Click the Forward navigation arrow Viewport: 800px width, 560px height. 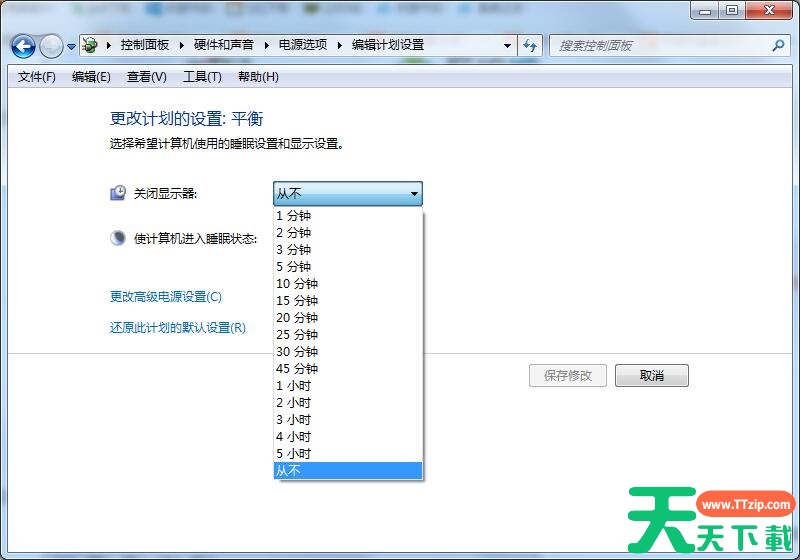click(51, 46)
